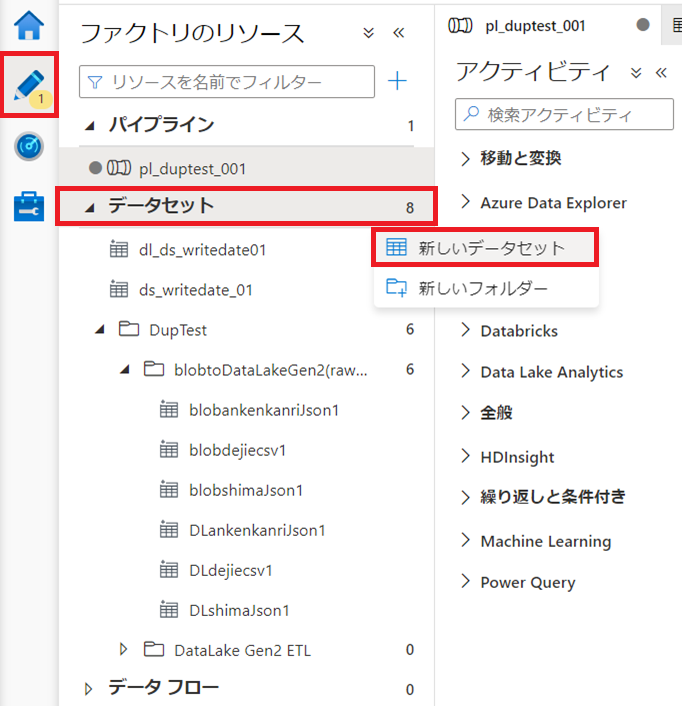Open dataset dl_ds_writedate01
The width and height of the screenshot is (682, 706).
click(203, 249)
